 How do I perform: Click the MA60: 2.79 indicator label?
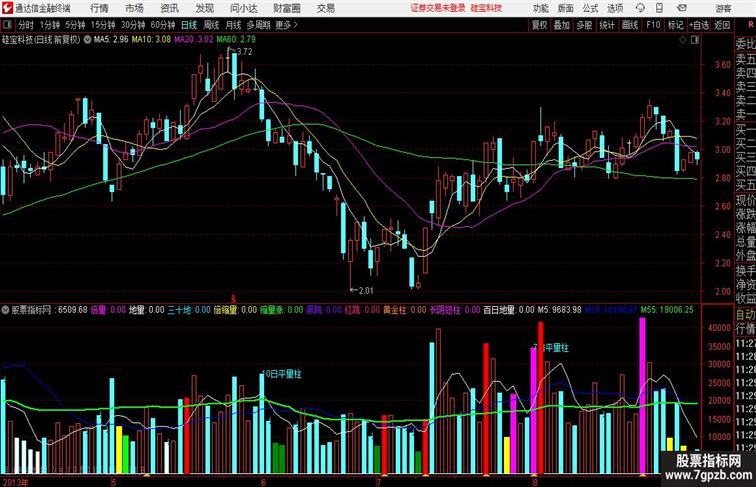pos(236,40)
